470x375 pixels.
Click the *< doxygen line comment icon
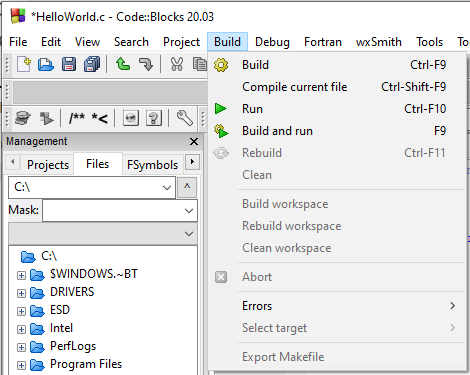pyautogui.click(x=99, y=118)
